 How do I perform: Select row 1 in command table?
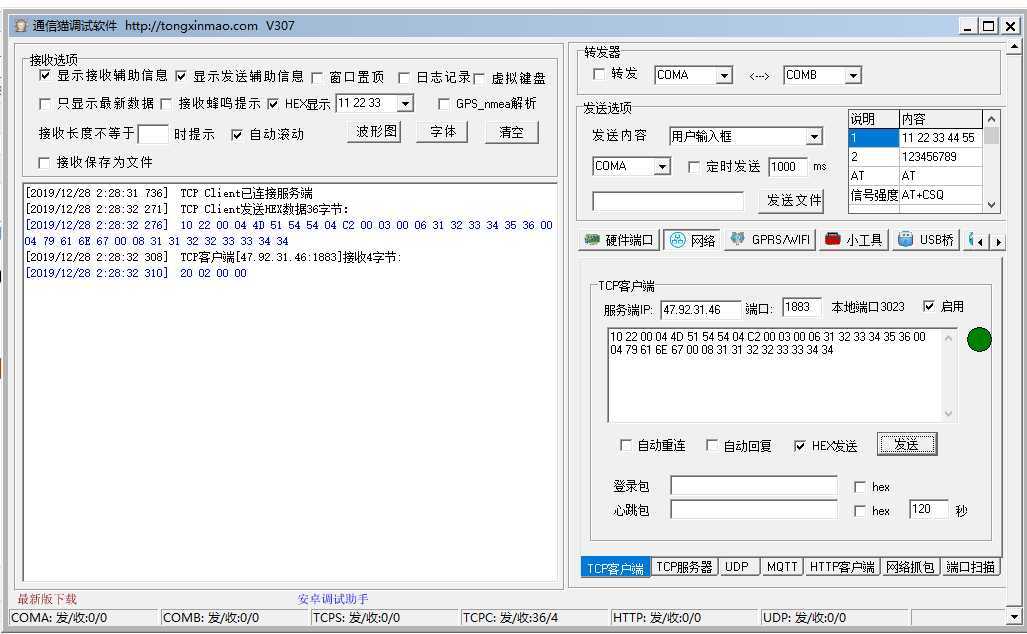click(x=916, y=138)
